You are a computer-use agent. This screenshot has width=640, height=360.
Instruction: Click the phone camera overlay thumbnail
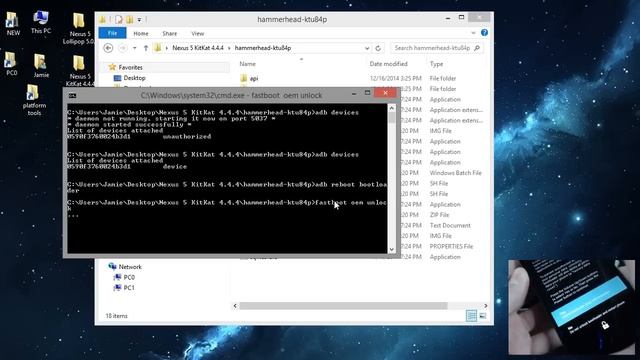(x=571, y=307)
